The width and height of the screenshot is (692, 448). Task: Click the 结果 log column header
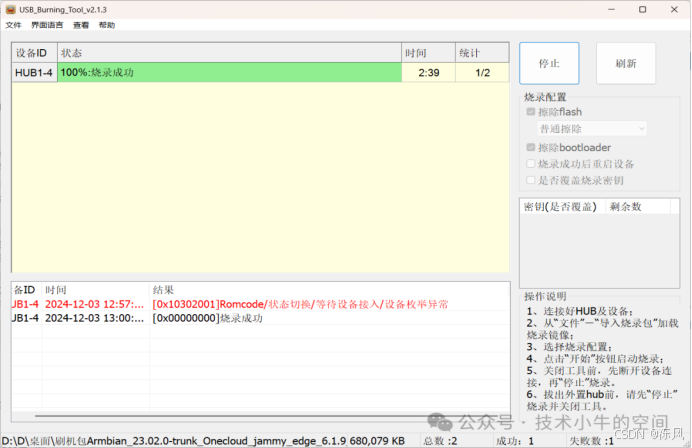click(329, 290)
